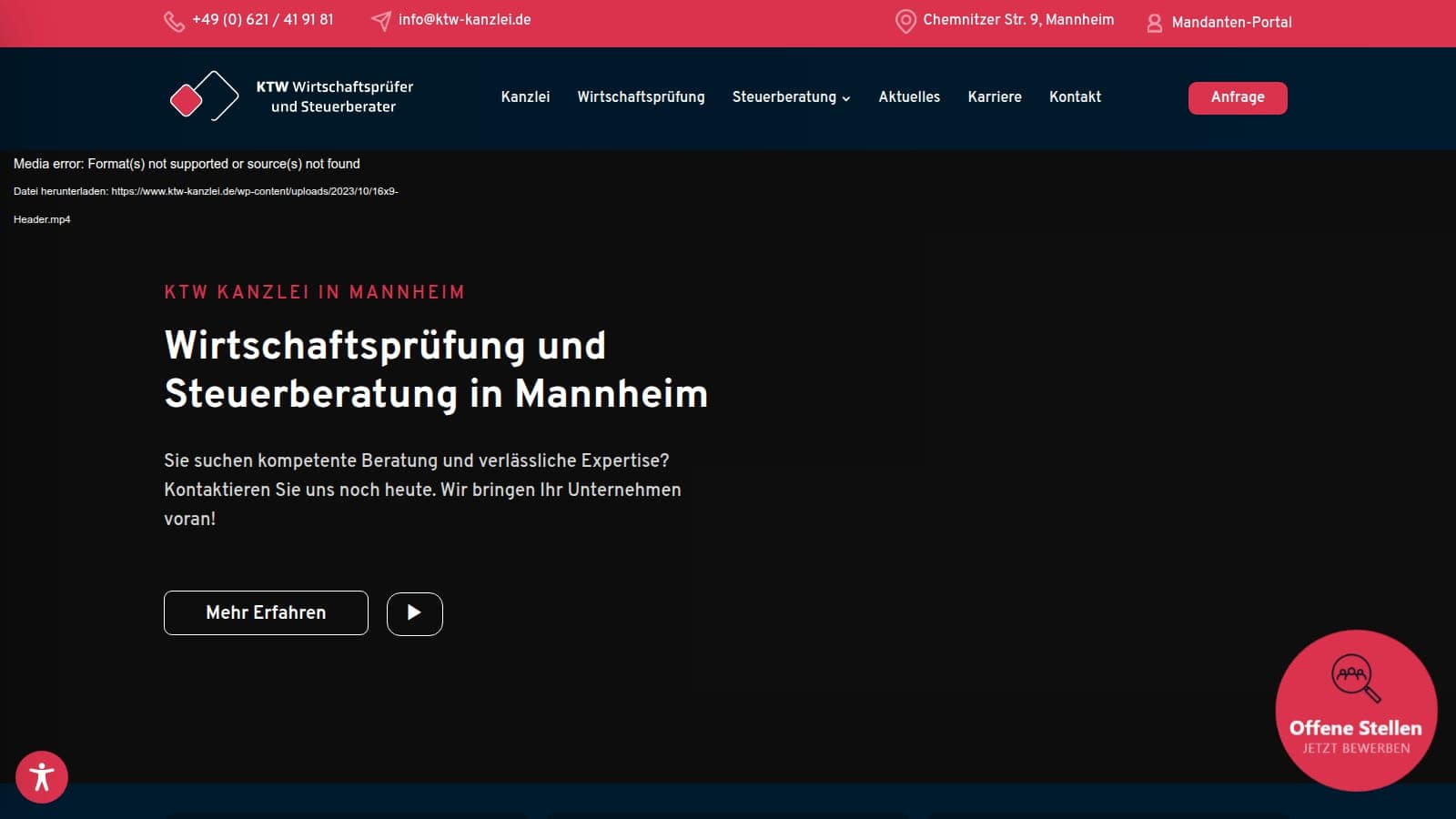Click the Media error message text

click(x=187, y=164)
